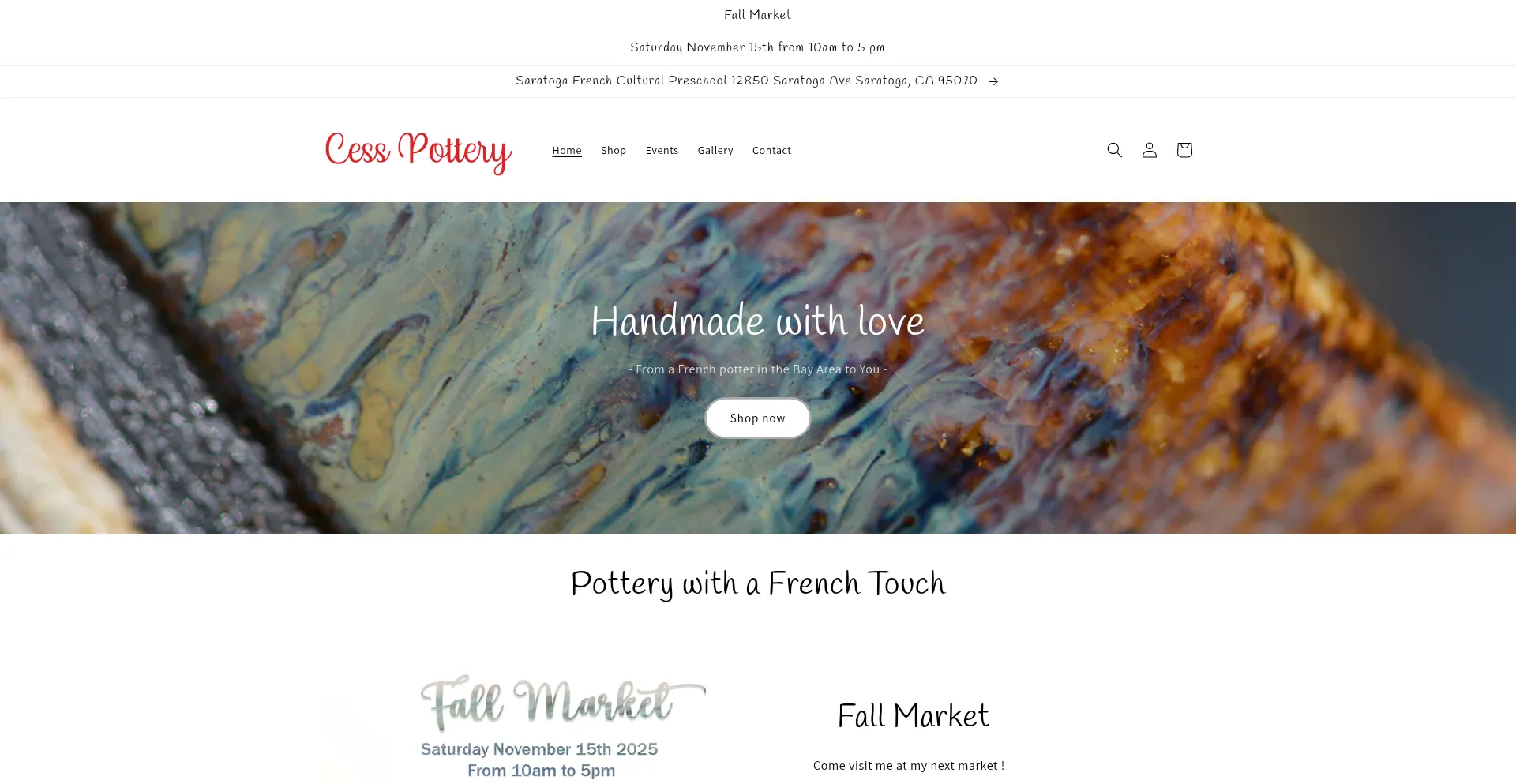Open the account login icon
Viewport: 1516px width, 784px height.
pyautogui.click(x=1149, y=150)
